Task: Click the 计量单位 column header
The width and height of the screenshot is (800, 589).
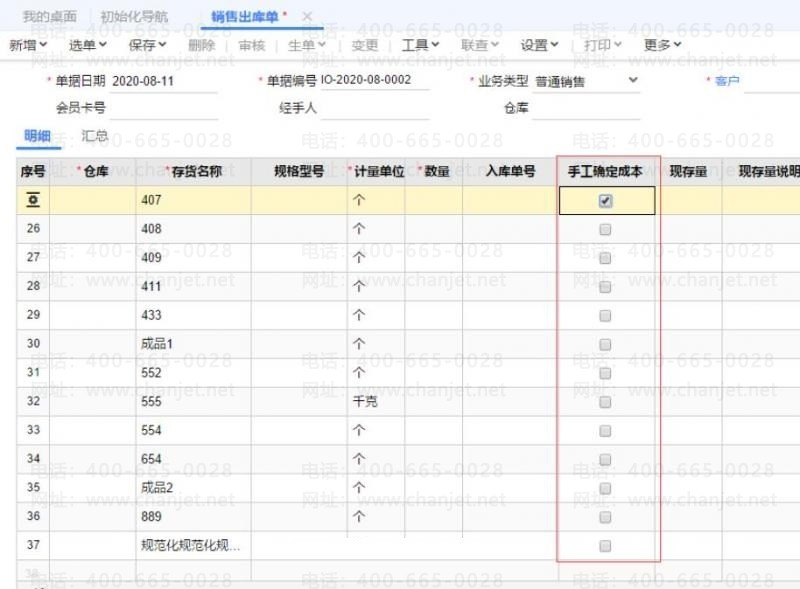Action: pos(376,171)
